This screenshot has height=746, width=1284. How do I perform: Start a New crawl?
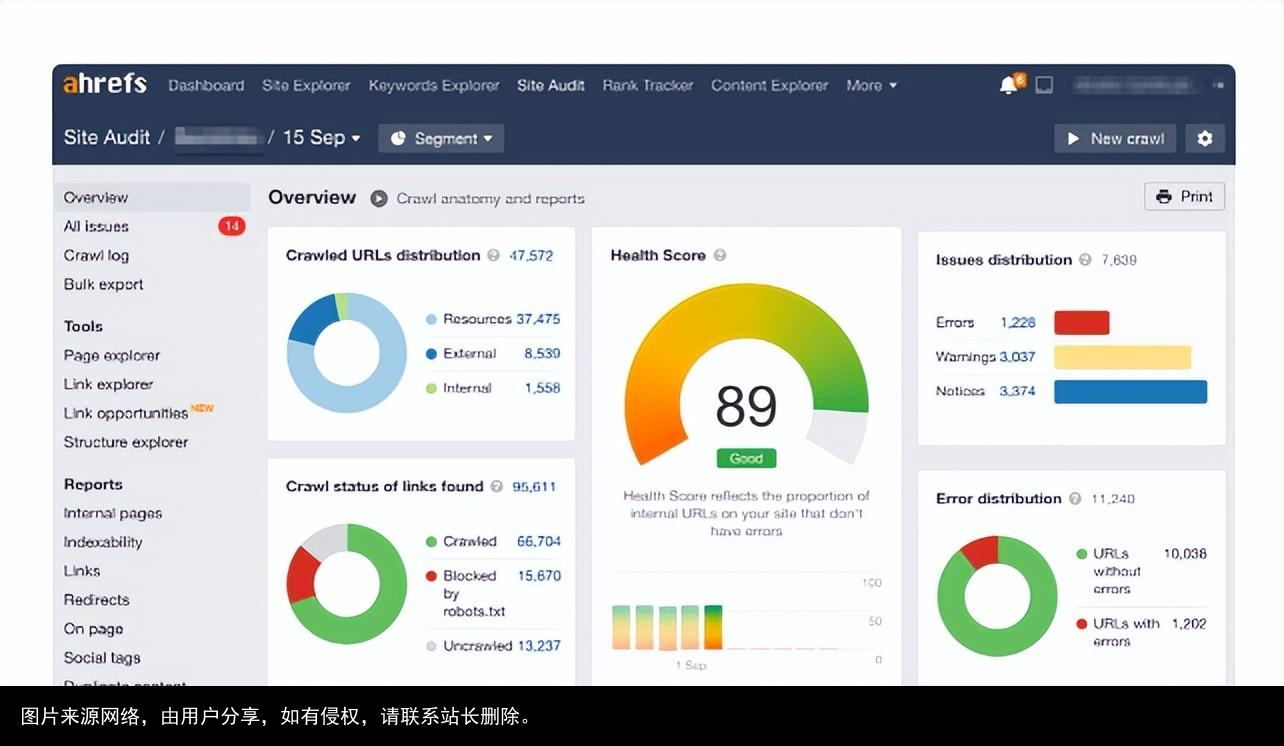(1115, 138)
